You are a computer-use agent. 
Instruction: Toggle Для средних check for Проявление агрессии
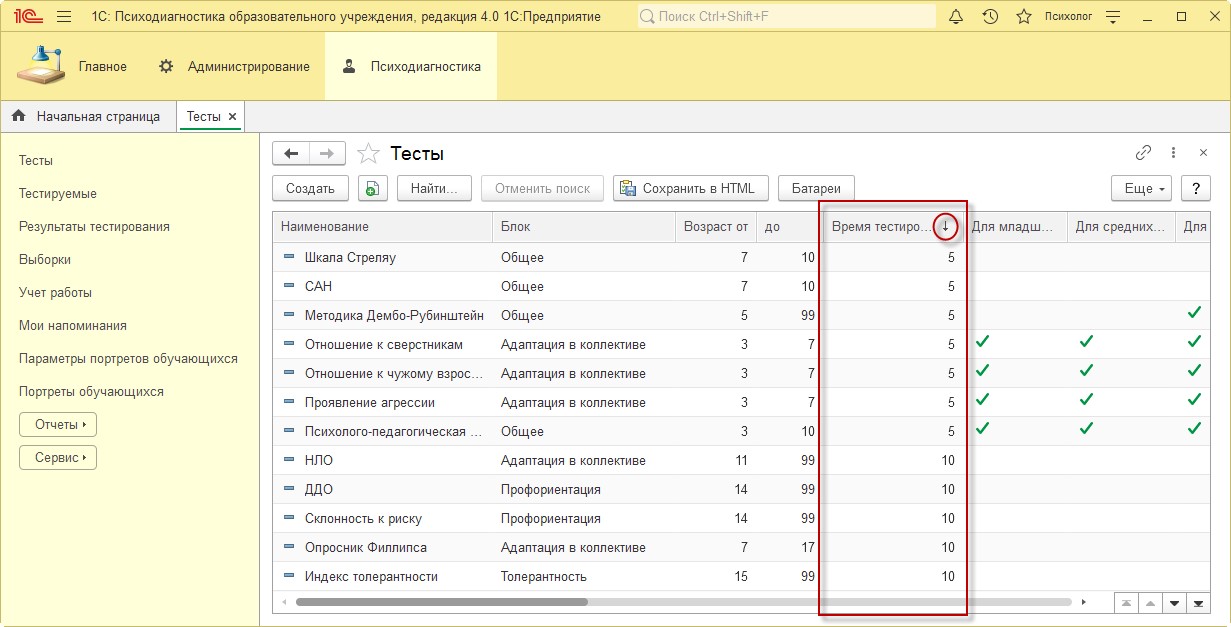click(x=1087, y=399)
